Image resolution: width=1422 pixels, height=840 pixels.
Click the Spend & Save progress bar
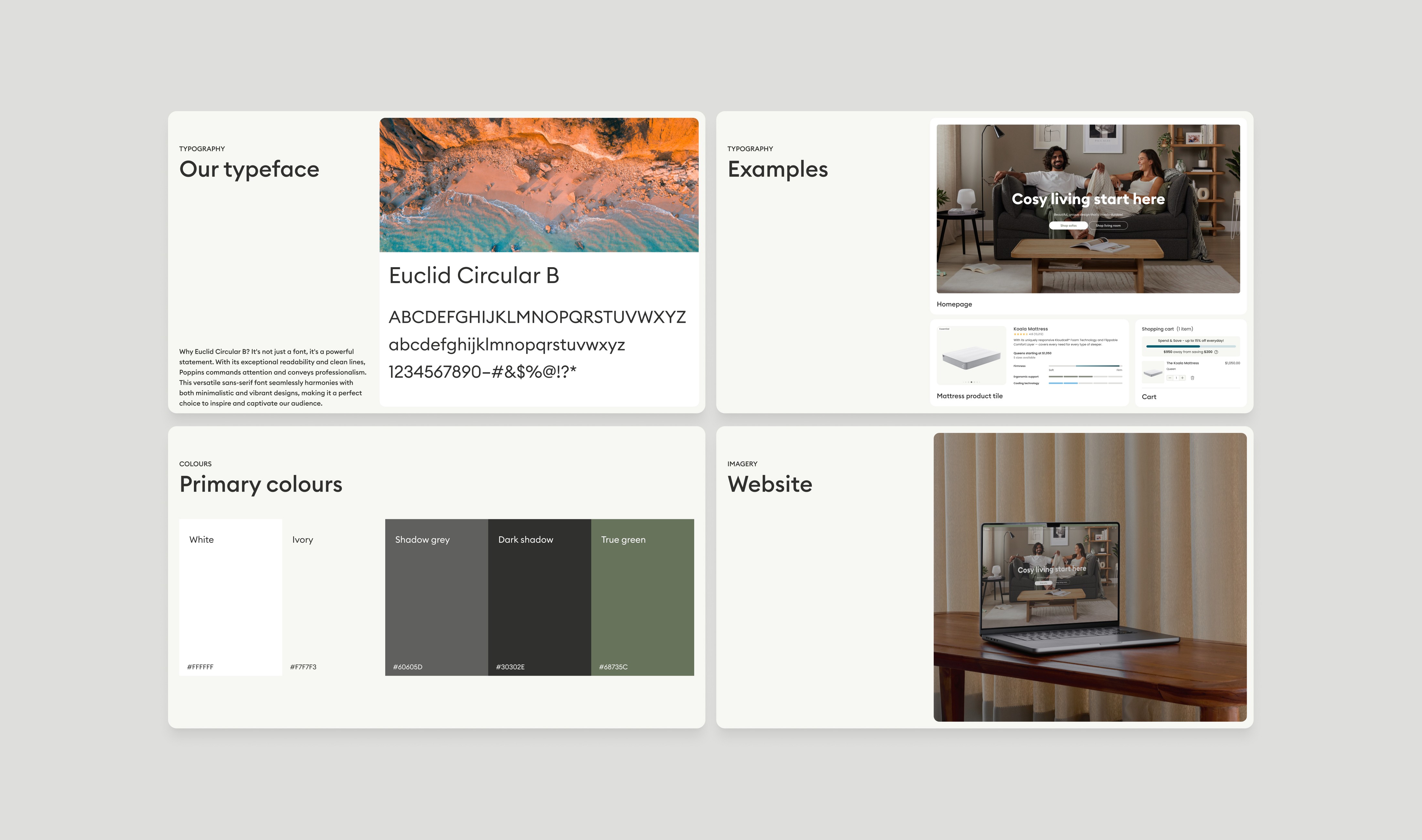[1189, 346]
